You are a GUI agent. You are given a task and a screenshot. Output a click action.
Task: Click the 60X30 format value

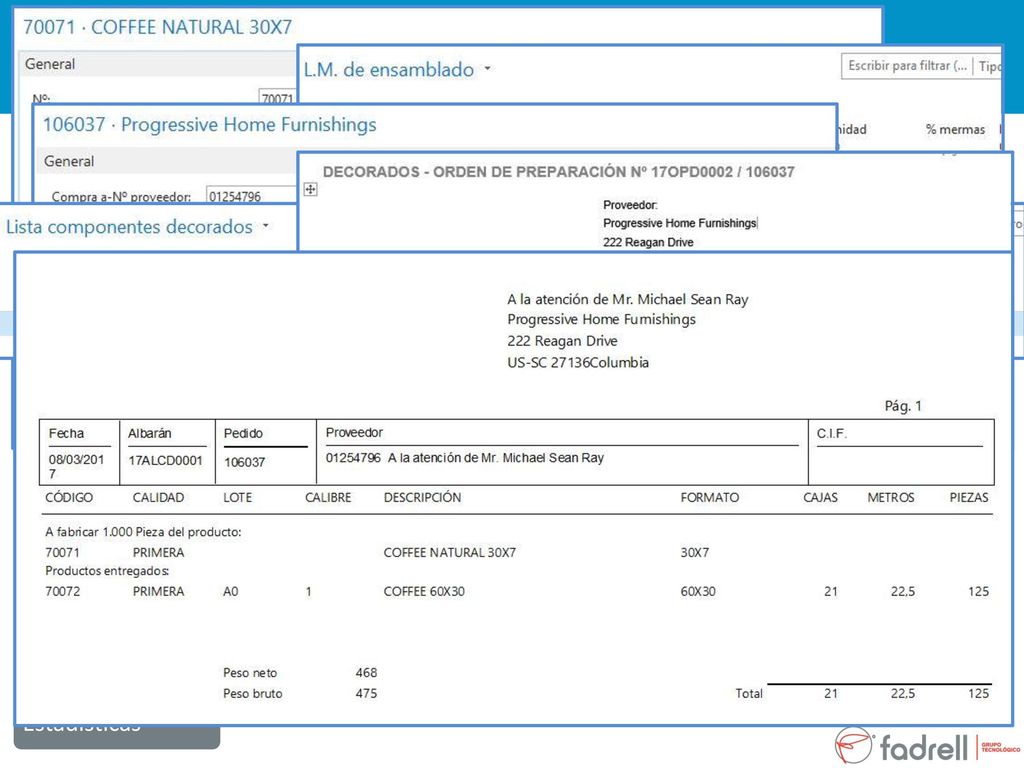click(697, 592)
